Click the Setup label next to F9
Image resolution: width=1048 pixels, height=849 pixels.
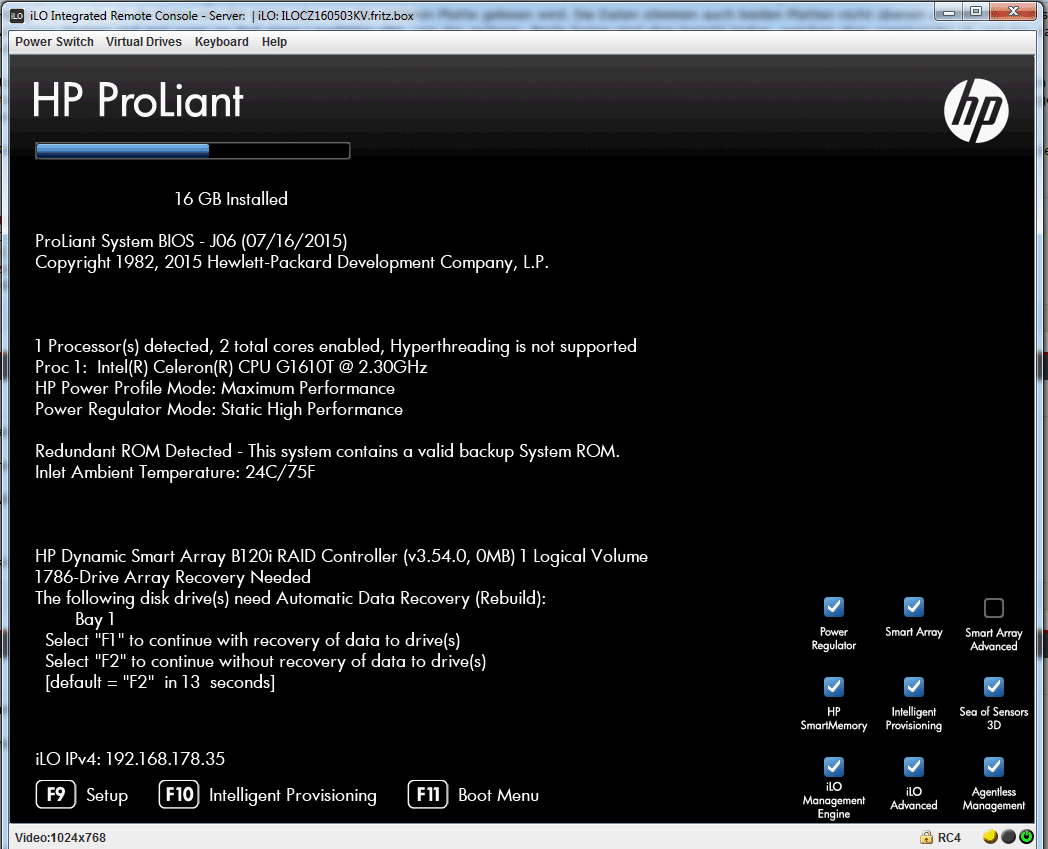coord(107,796)
